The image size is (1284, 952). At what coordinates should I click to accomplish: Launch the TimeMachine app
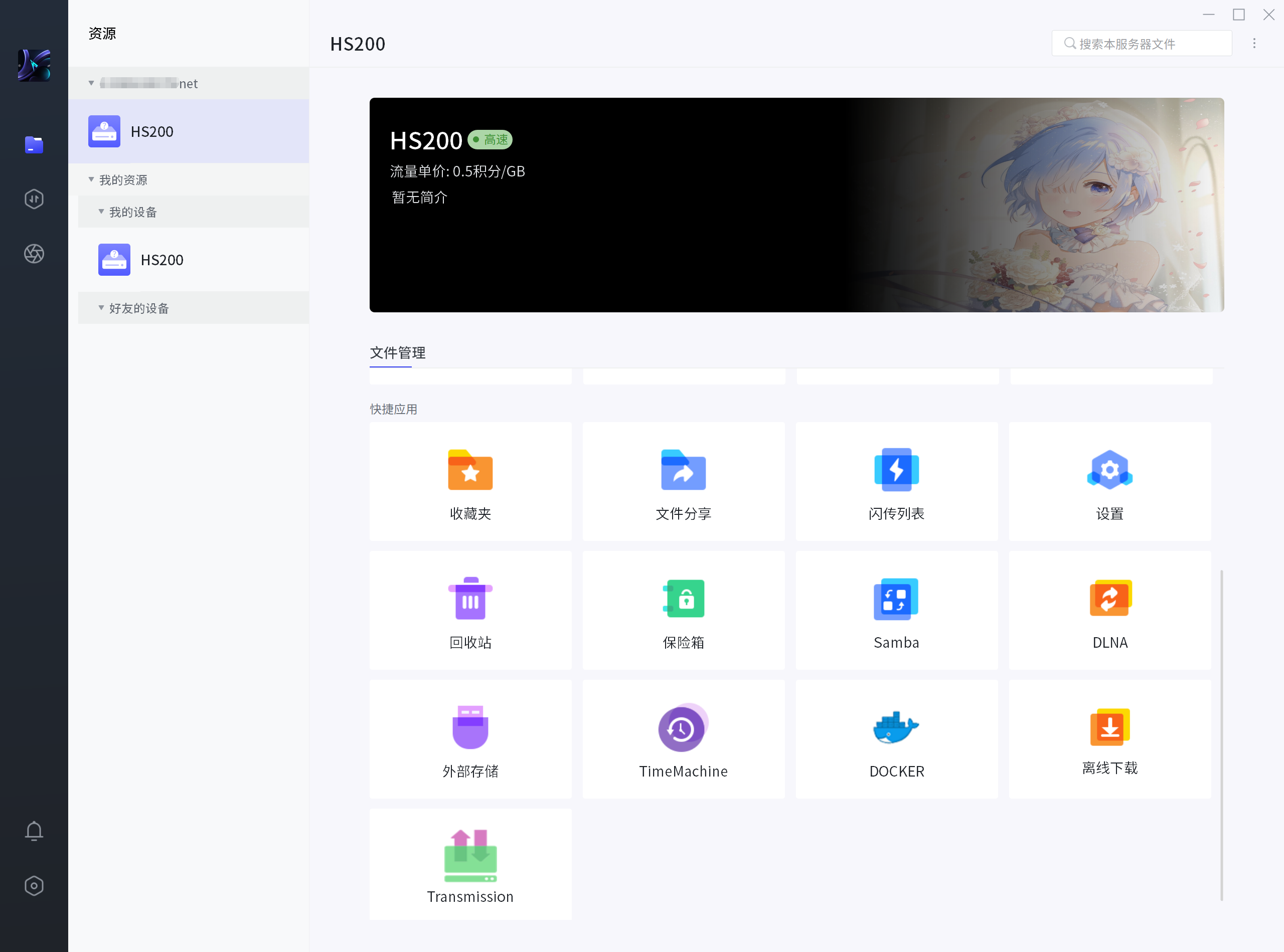click(683, 739)
